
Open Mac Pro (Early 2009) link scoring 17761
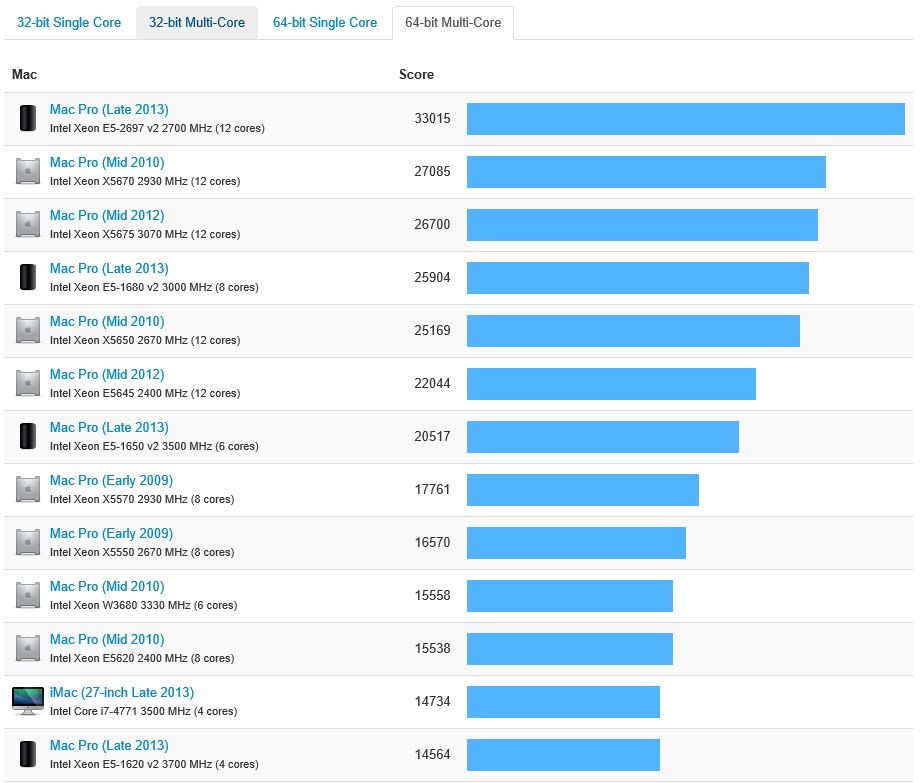coord(111,480)
